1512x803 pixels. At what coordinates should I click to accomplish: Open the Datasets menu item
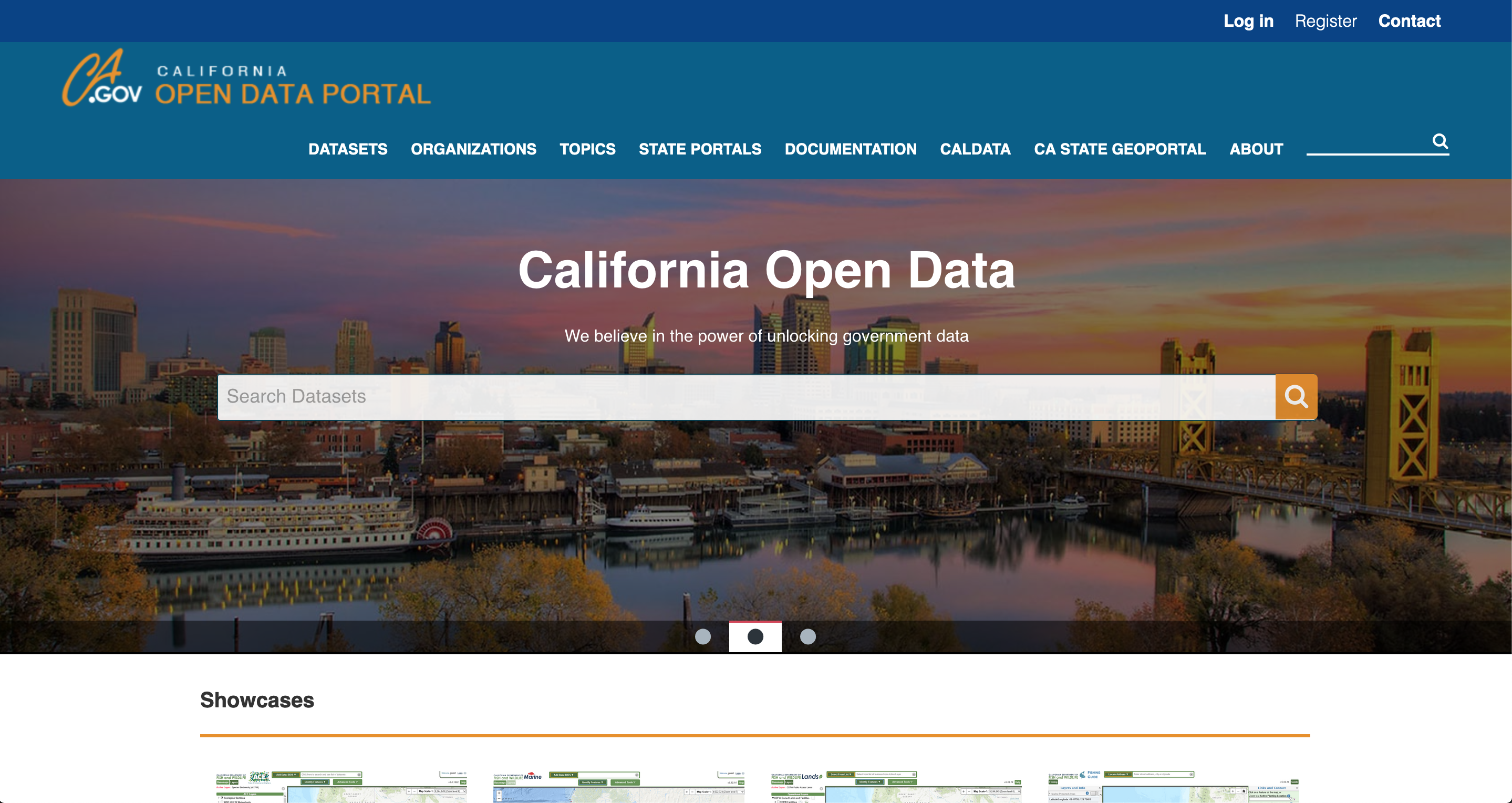[x=347, y=149]
